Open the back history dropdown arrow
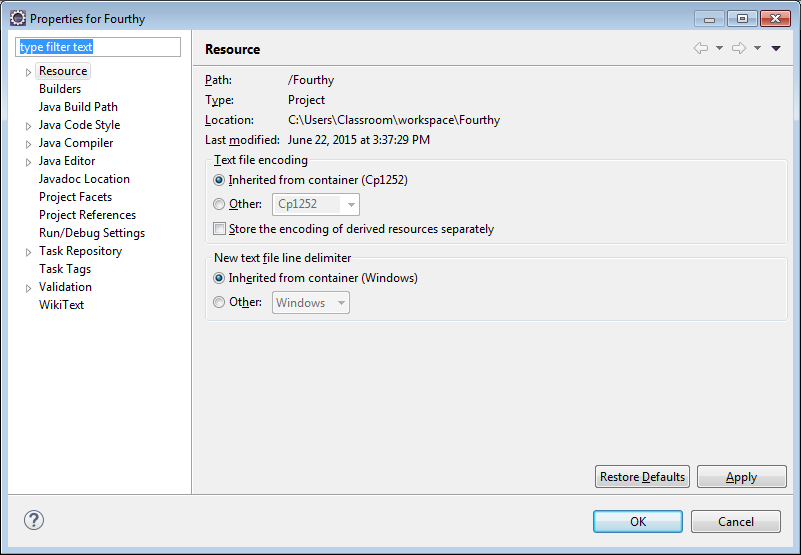The height and width of the screenshot is (555, 801). pos(719,48)
